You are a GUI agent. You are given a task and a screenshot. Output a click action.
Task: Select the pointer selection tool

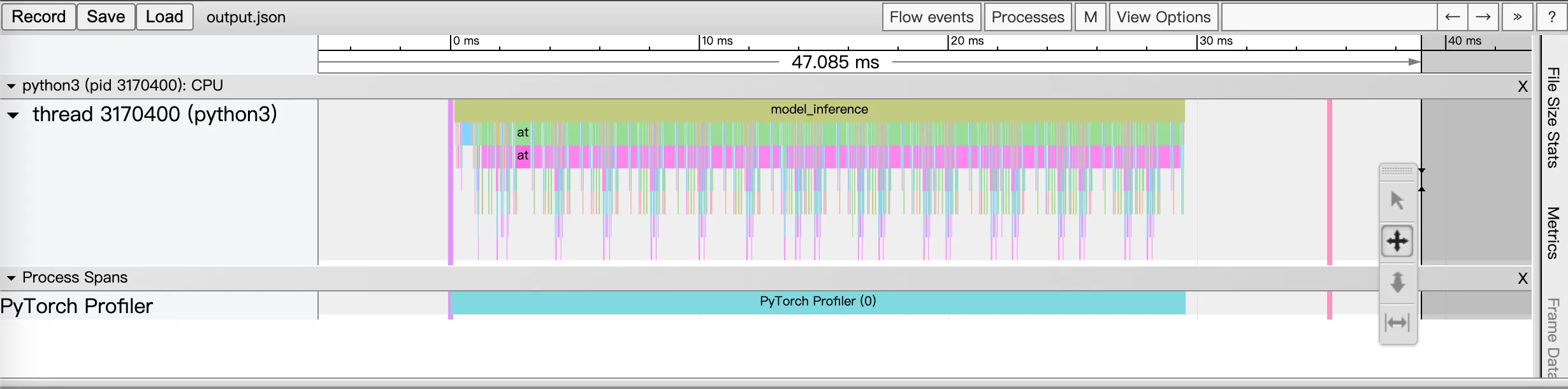pyautogui.click(x=1397, y=201)
